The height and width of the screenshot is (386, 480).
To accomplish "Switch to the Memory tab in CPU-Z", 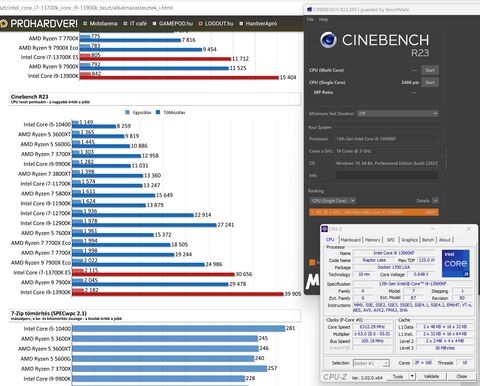I will (373, 240).
